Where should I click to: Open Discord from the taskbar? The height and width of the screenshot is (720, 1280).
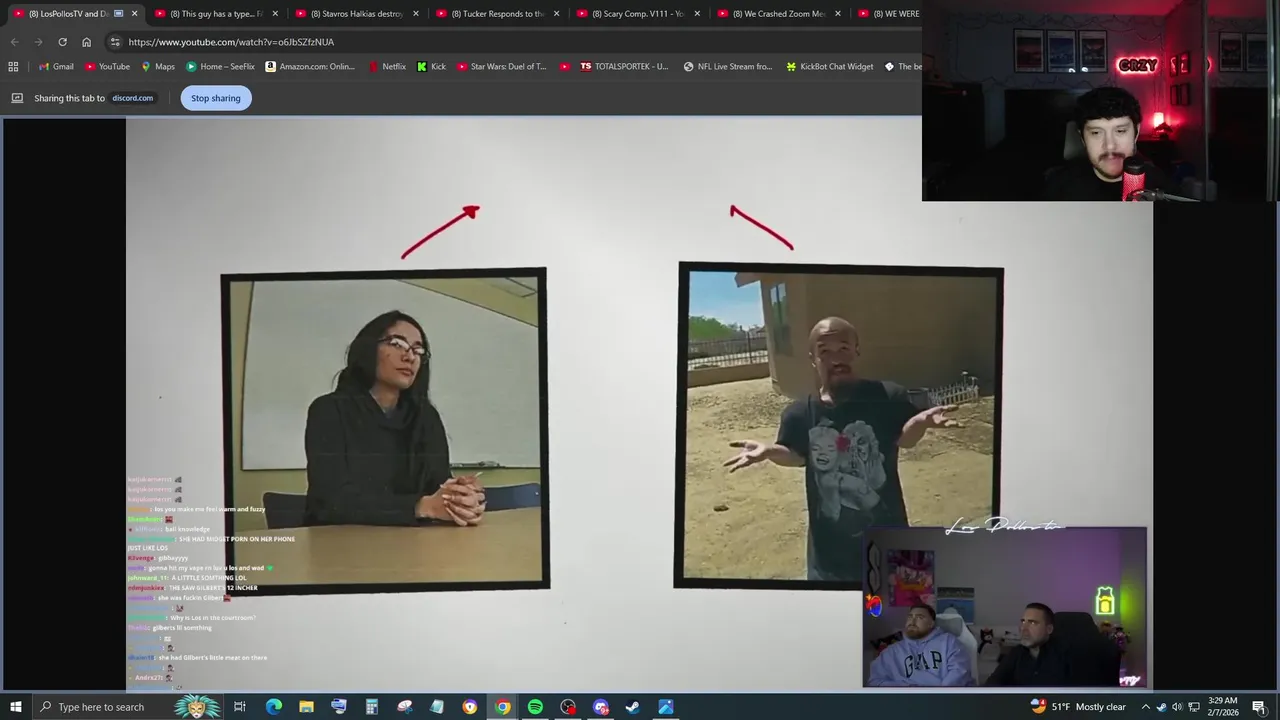pos(600,707)
